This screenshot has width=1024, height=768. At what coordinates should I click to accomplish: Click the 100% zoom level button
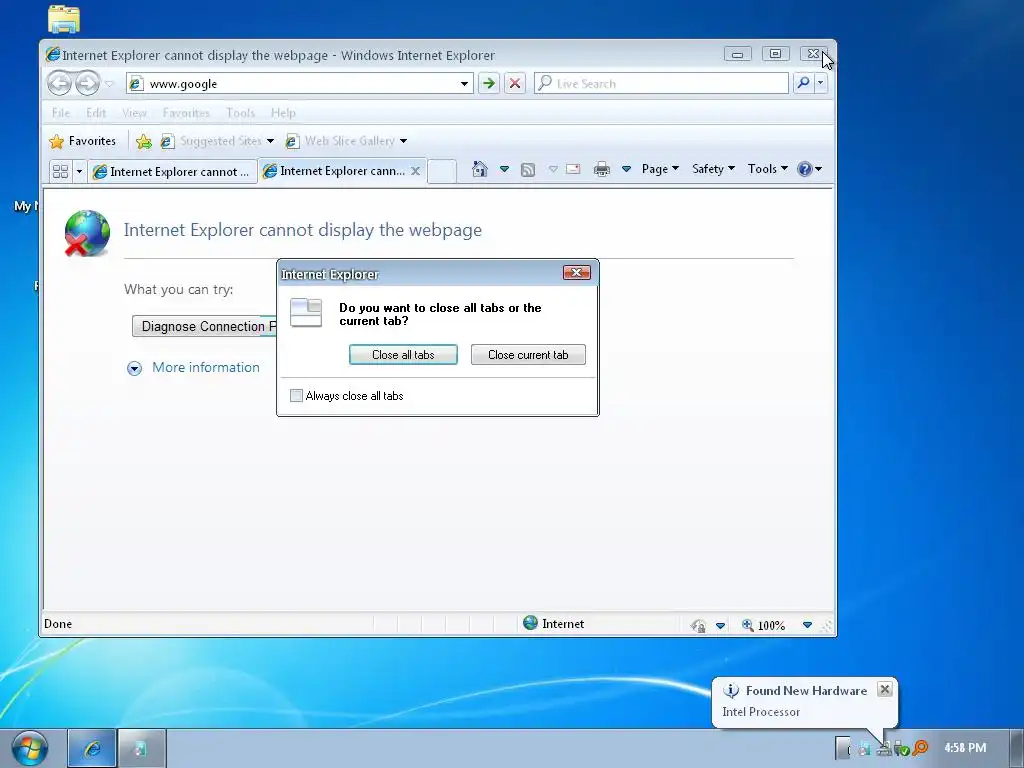763,626
